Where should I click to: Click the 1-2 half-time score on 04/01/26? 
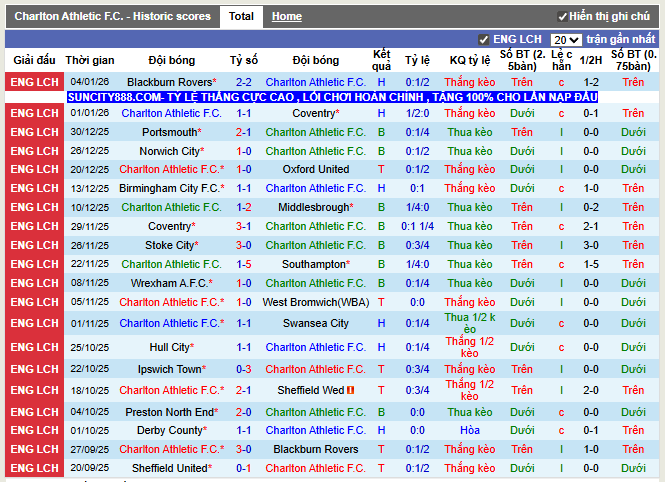coord(590,82)
